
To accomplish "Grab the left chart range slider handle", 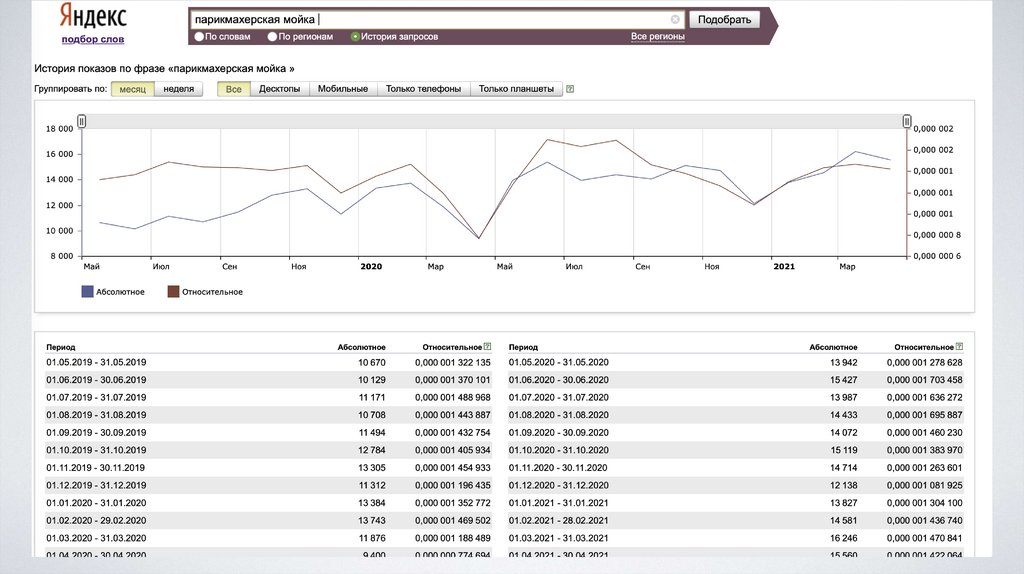I will [82, 121].
